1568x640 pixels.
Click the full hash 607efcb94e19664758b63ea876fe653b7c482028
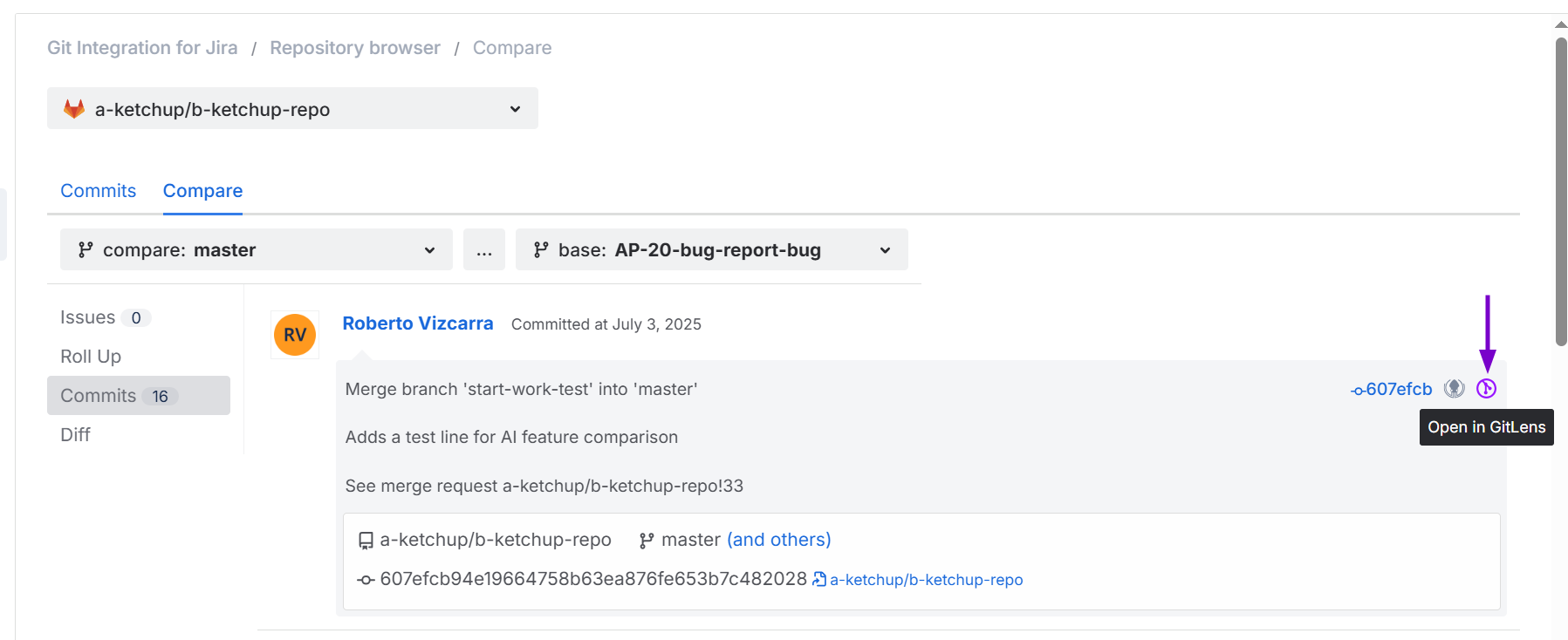(x=593, y=579)
